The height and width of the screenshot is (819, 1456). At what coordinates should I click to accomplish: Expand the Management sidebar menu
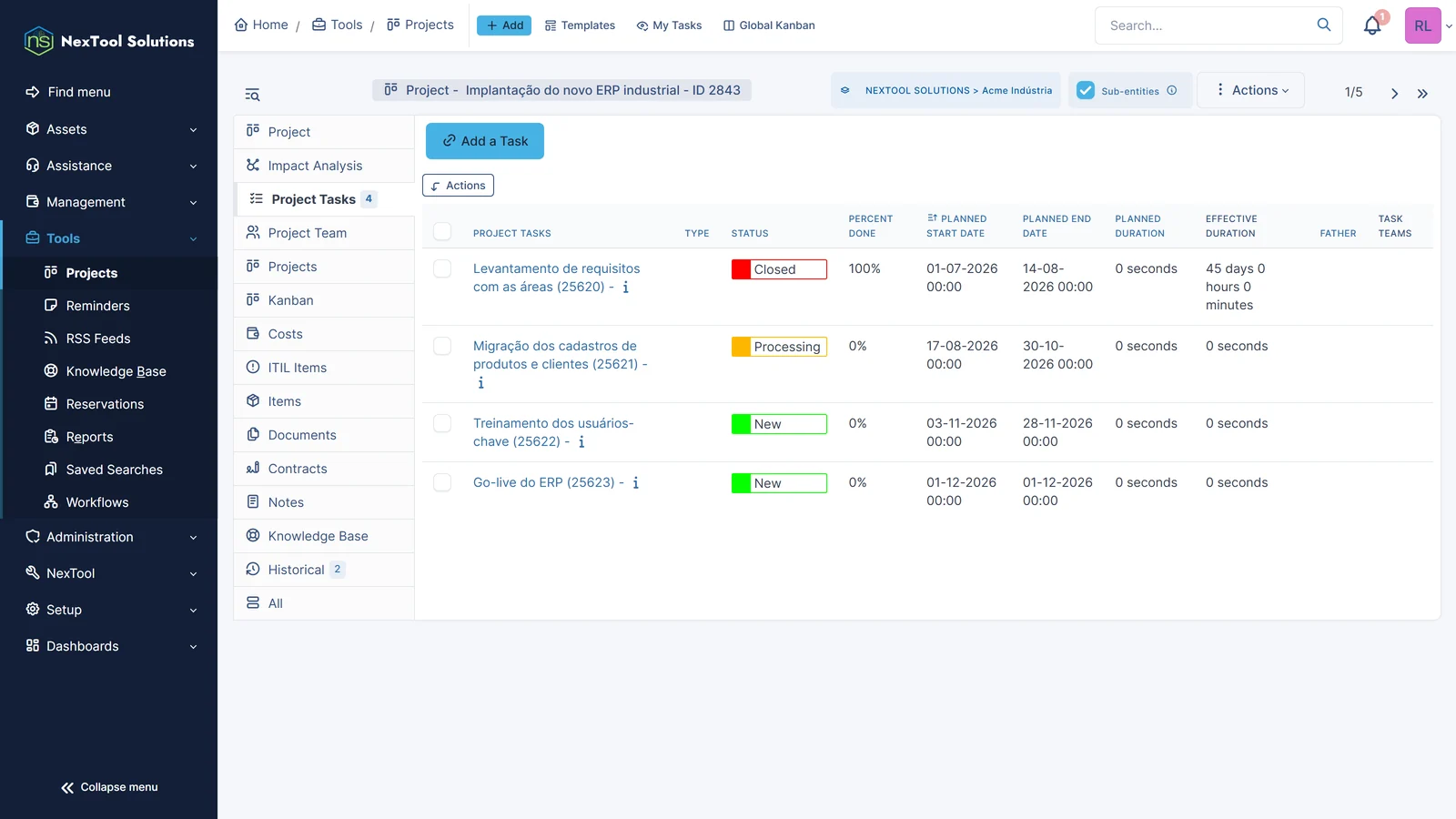pos(109,202)
